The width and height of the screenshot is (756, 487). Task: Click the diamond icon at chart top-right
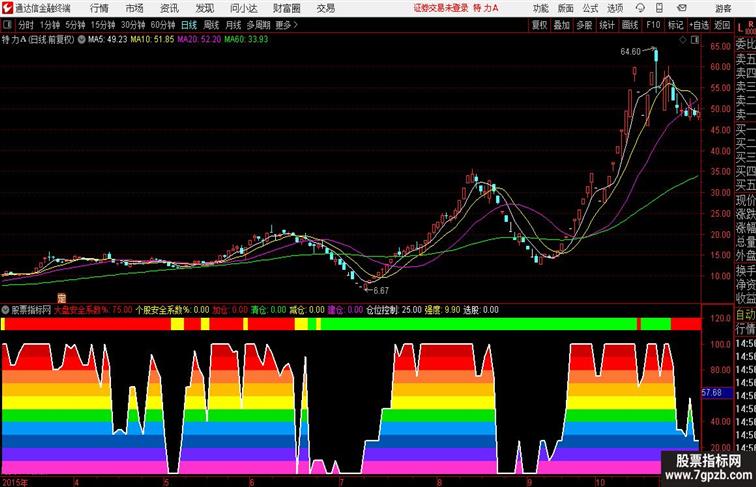(x=683, y=40)
